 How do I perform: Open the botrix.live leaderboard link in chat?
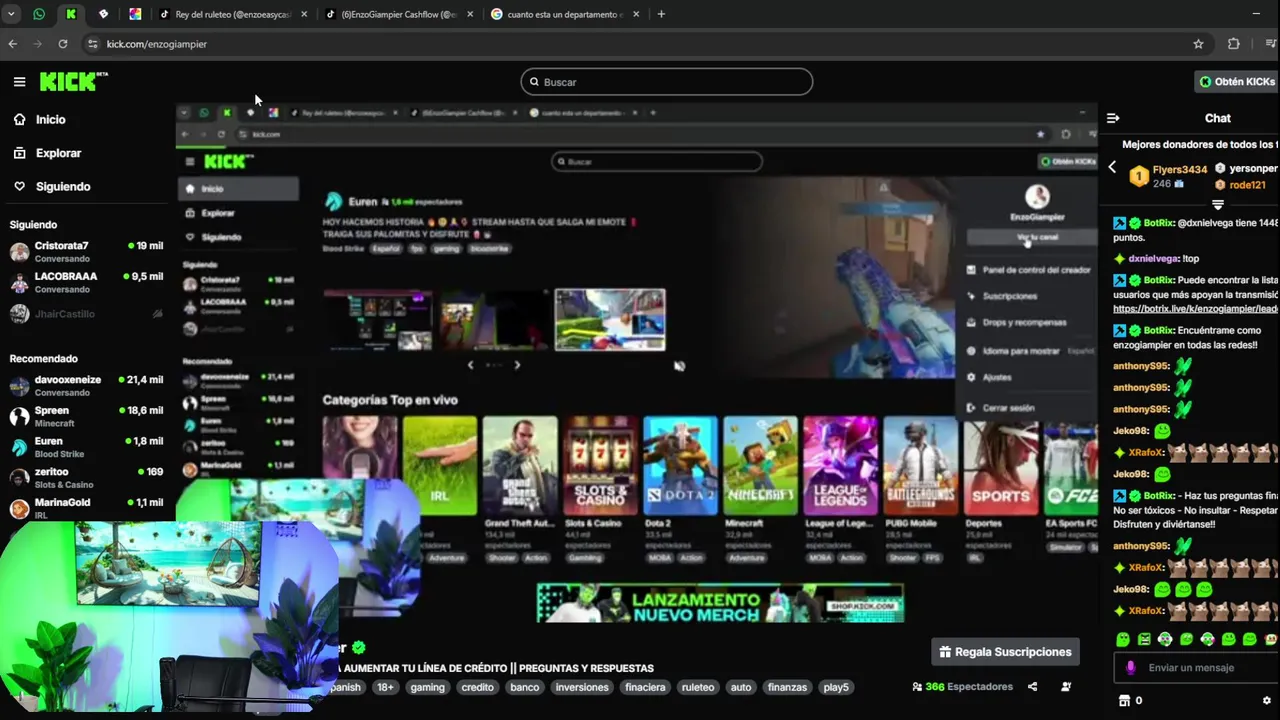click(x=1195, y=309)
